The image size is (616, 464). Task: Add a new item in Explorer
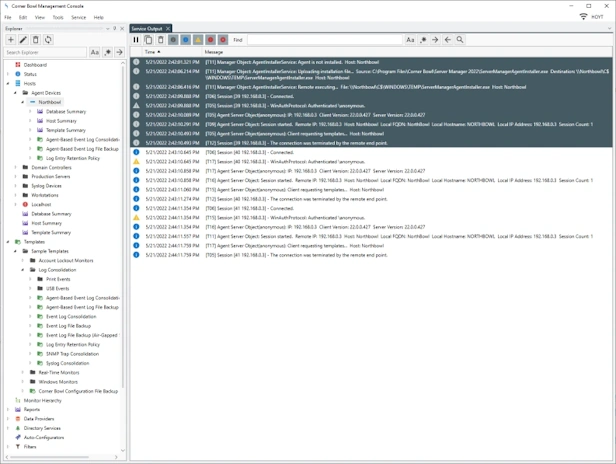pos(11,40)
